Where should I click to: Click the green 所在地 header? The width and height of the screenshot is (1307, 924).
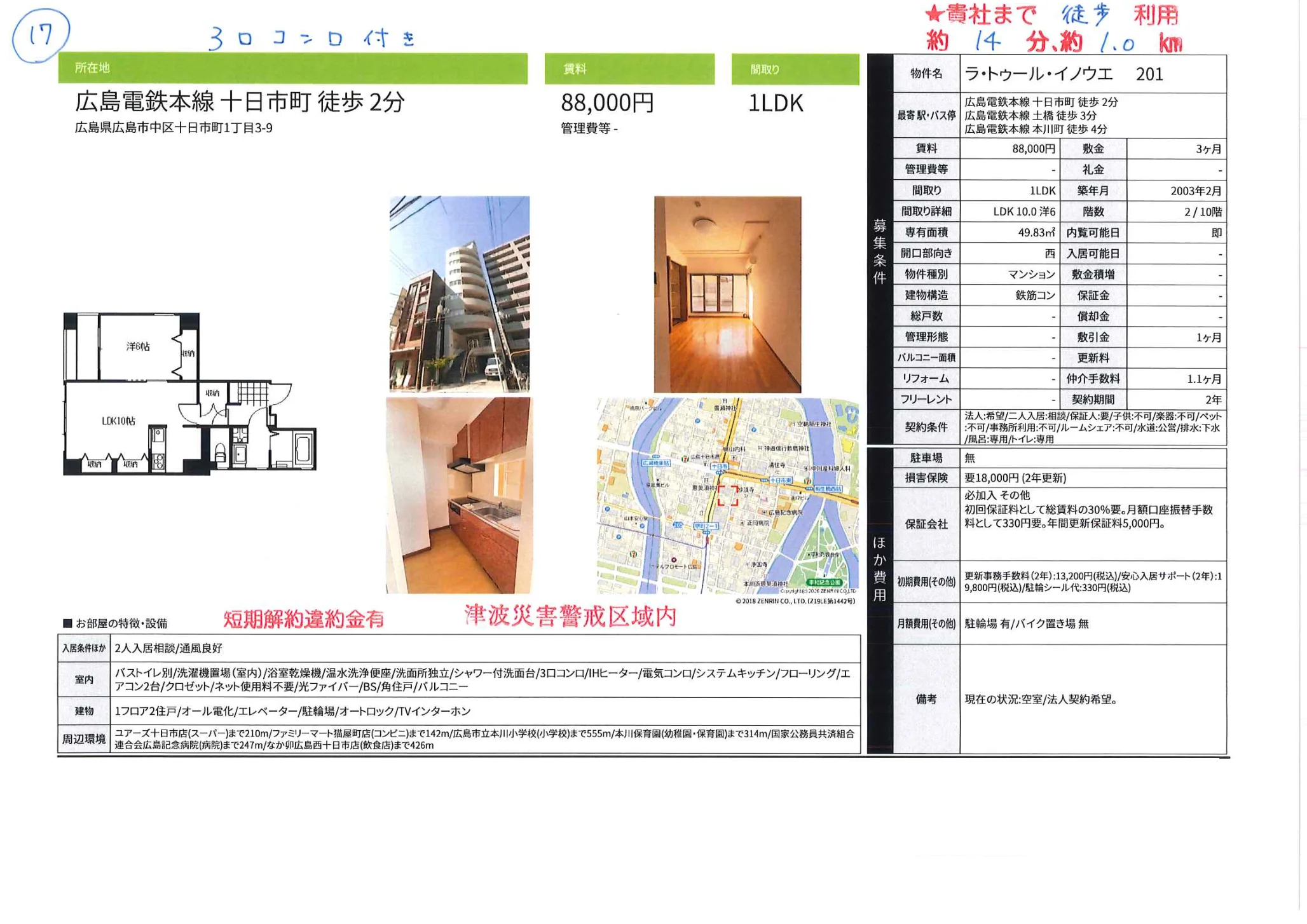292,68
